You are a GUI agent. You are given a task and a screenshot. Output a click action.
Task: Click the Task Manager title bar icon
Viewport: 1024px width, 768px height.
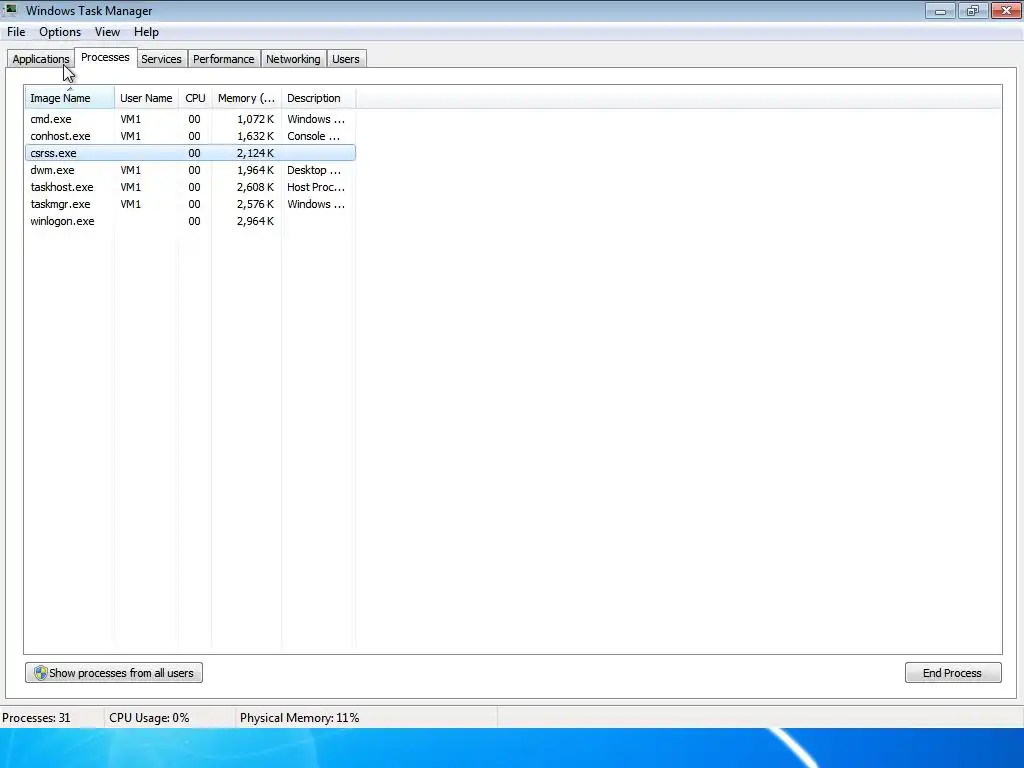click(x=10, y=10)
